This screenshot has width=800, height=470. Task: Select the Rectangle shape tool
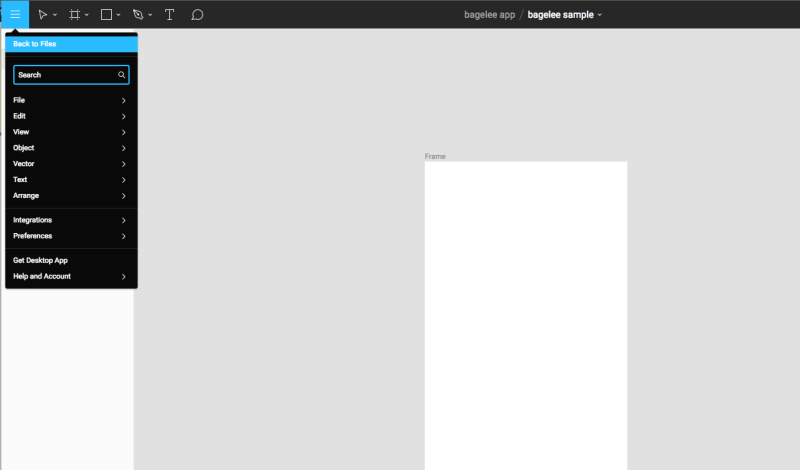[106, 15]
